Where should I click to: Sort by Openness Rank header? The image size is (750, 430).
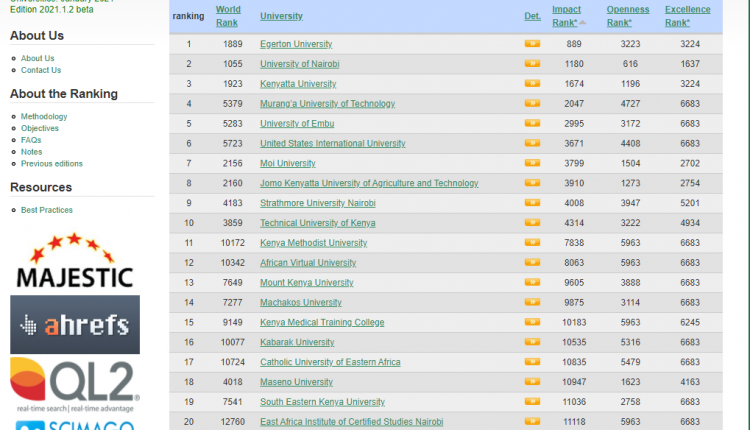627,16
